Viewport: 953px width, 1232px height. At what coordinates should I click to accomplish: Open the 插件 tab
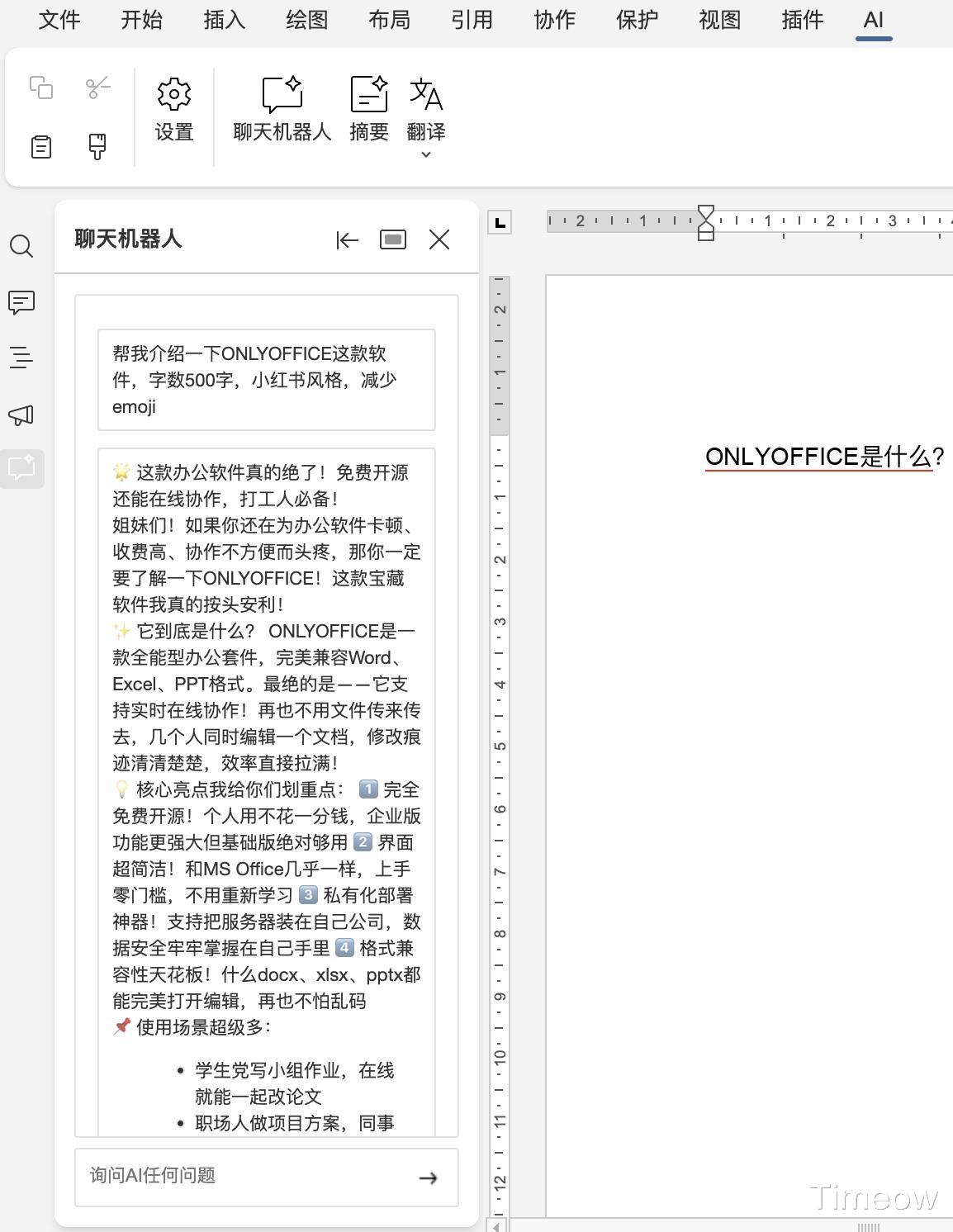click(x=803, y=20)
